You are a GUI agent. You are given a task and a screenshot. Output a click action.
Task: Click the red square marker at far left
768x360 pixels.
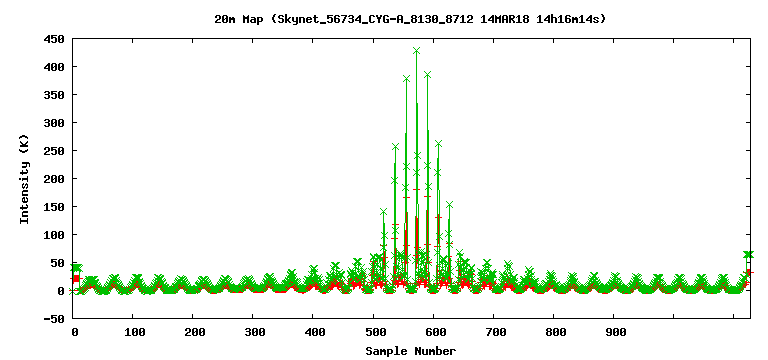[76, 278]
